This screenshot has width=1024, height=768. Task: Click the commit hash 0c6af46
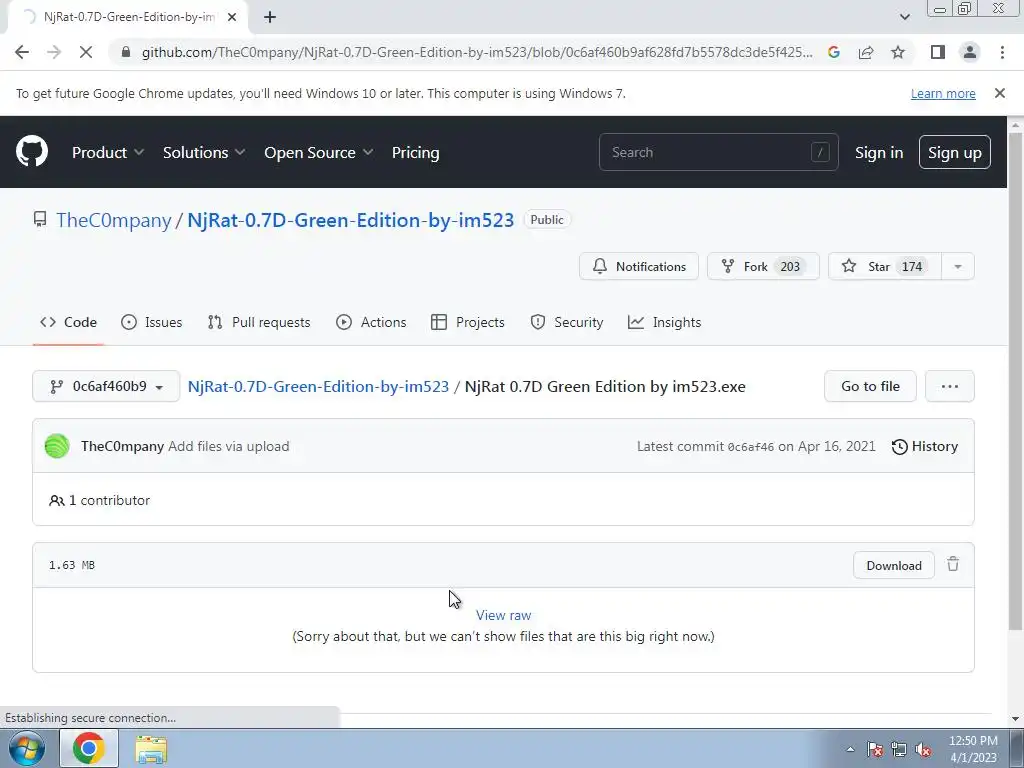[750, 447]
